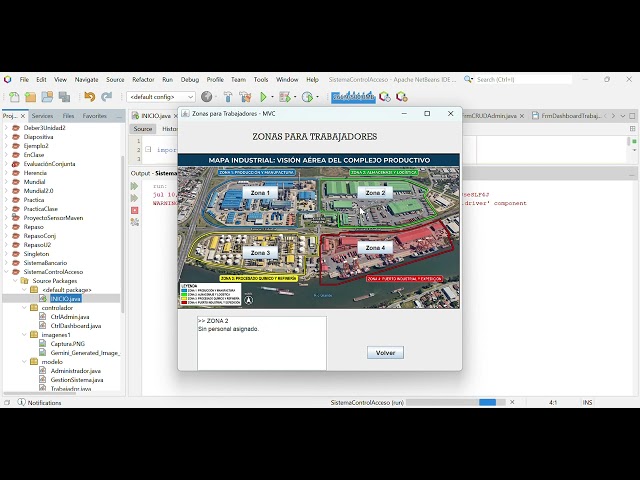
Task: Click the Source view button
Action: click(143, 129)
